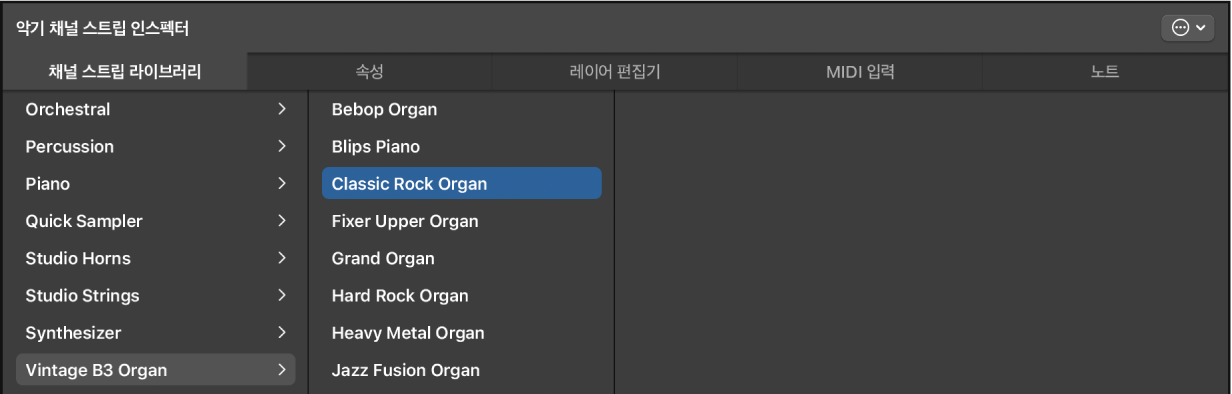Click the Studio Horns chevron arrow
The height and width of the screenshot is (394, 1232).
pos(282,258)
